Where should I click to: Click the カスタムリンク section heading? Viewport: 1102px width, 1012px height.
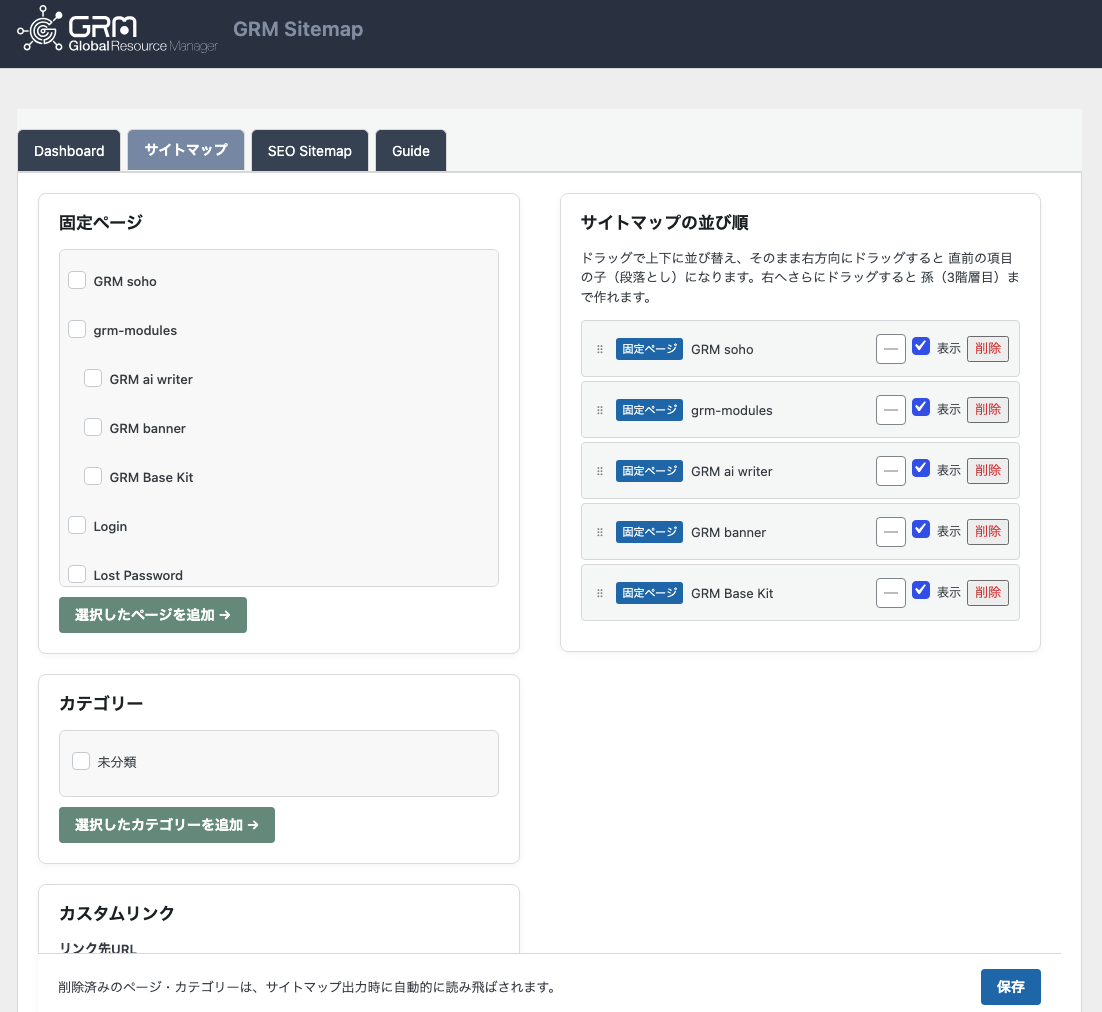(x=117, y=913)
